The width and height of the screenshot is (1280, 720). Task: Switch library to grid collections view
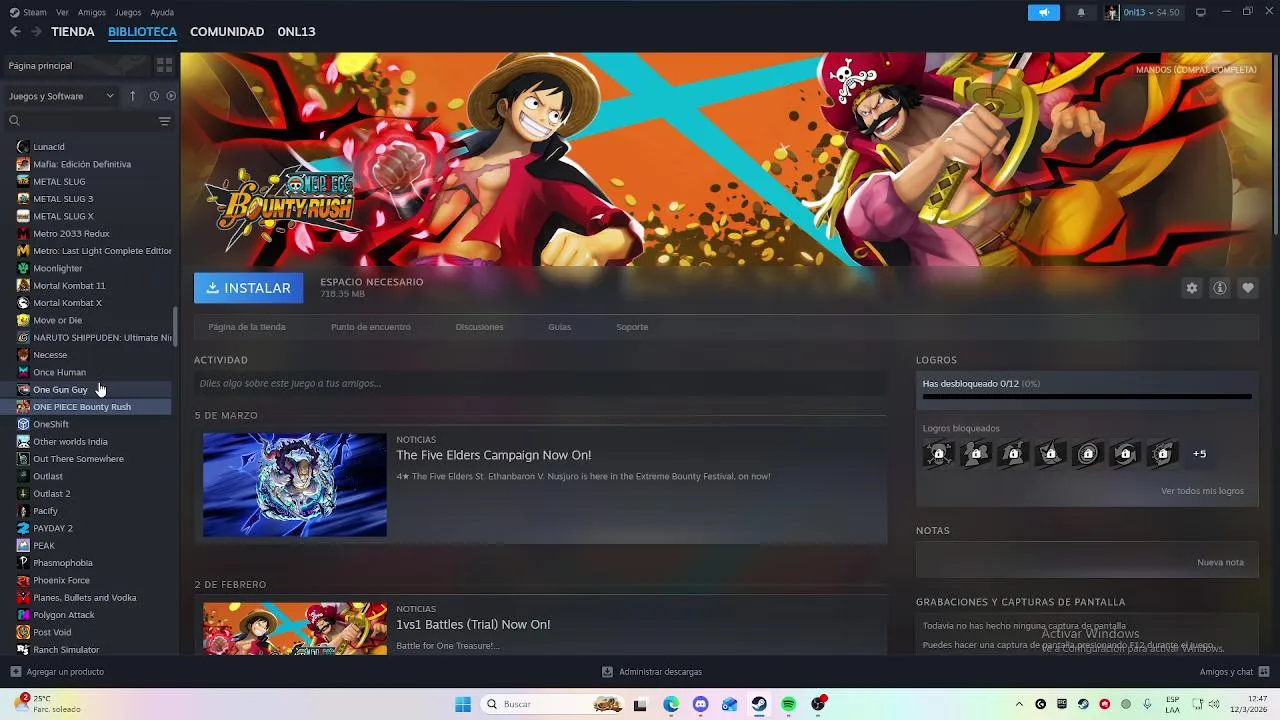click(164, 65)
